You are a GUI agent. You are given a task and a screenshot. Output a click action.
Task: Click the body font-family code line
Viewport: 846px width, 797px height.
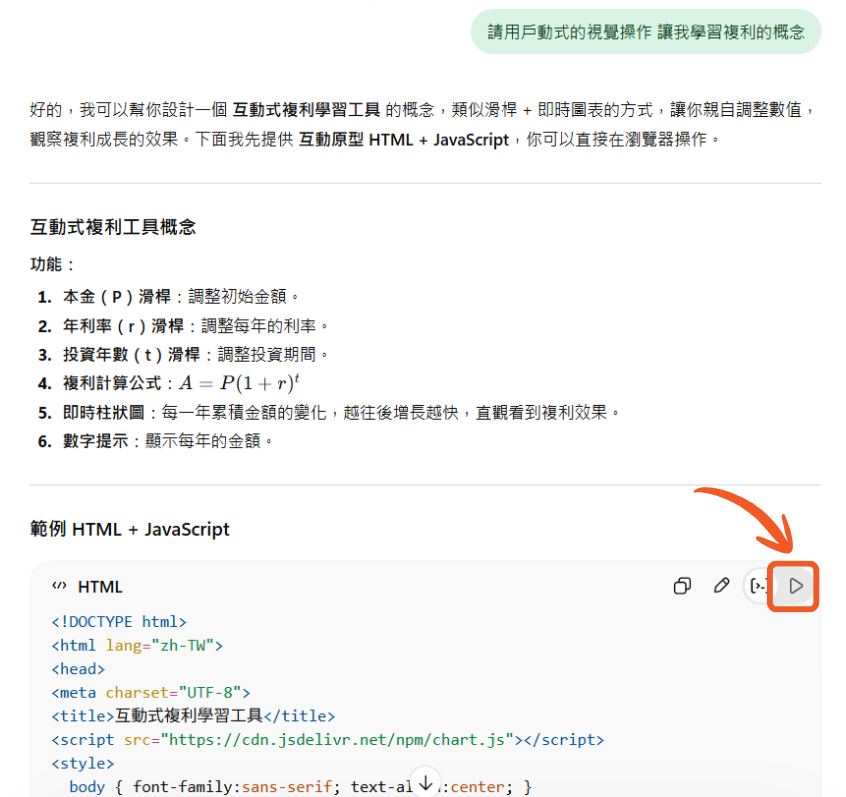click(301, 787)
